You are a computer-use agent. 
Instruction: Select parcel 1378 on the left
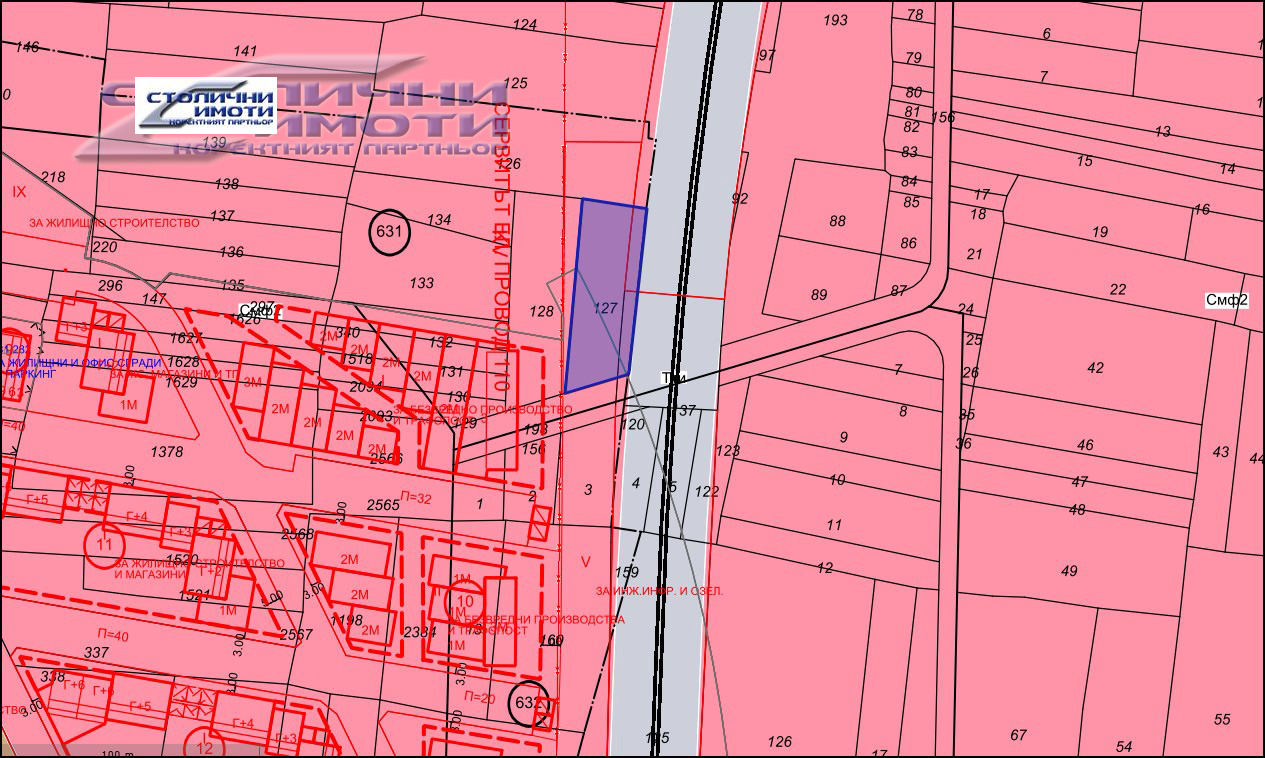coord(166,452)
